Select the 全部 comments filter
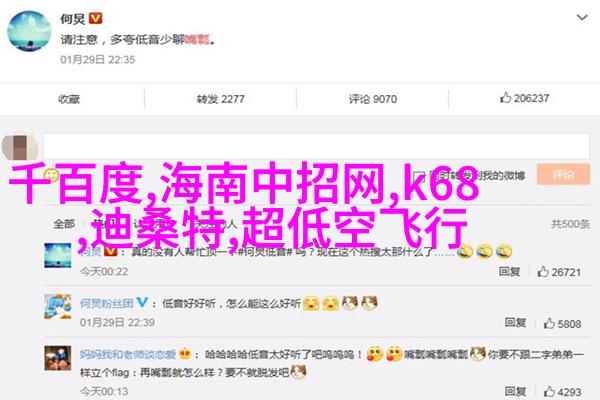 click(x=64, y=224)
